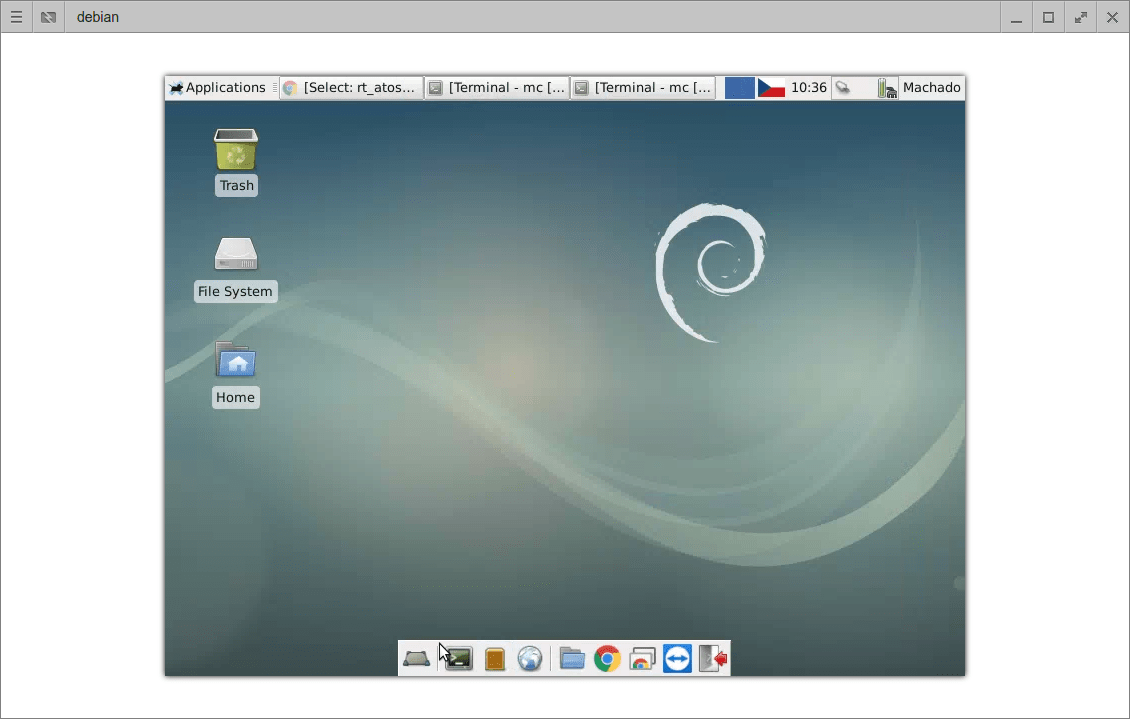Switch to the first Terminal - mc window

point(497,88)
